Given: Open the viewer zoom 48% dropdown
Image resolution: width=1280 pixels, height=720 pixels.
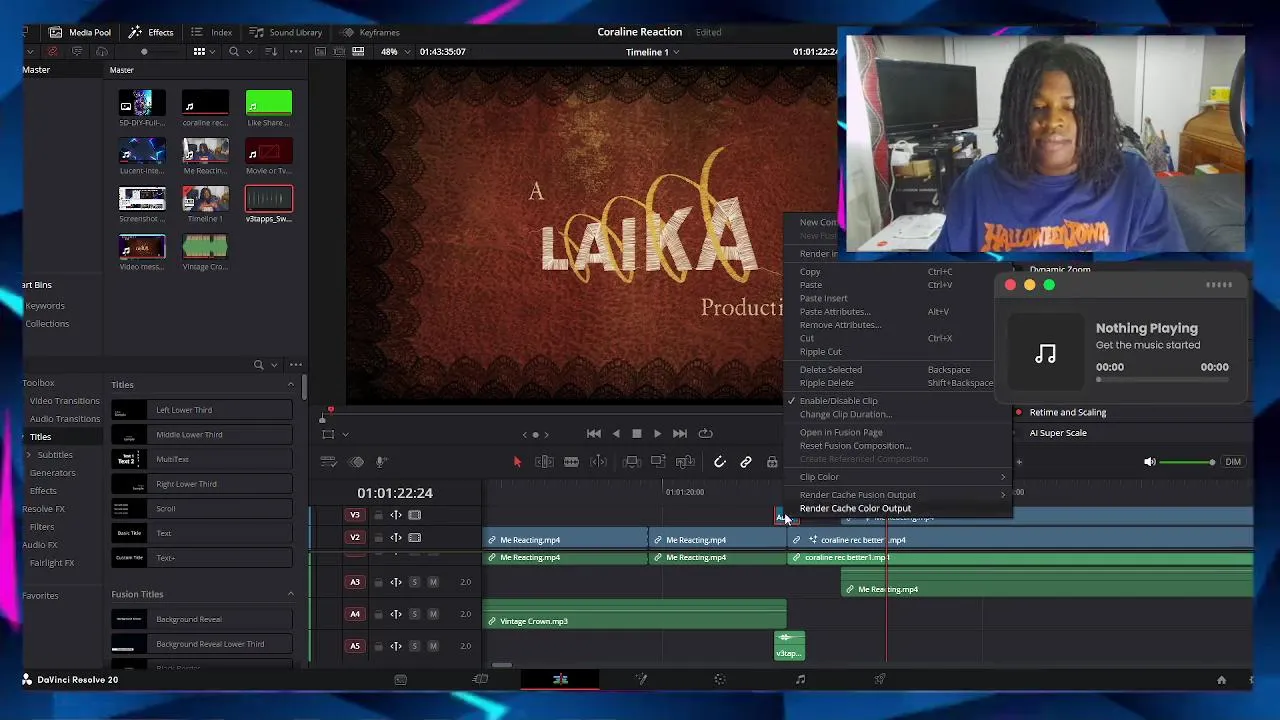Looking at the screenshot, I should (394, 51).
